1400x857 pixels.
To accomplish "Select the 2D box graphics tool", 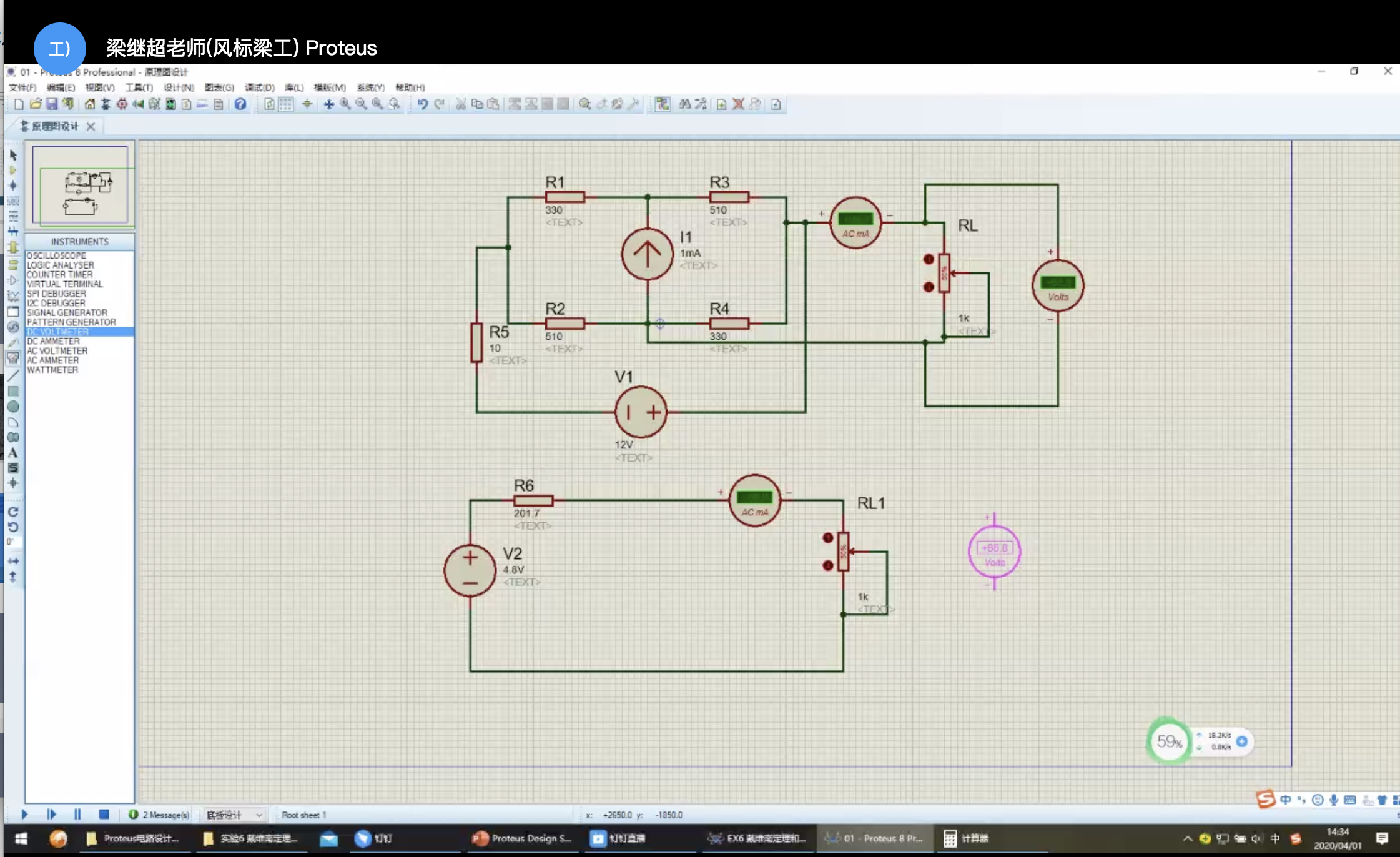I will [13, 391].
